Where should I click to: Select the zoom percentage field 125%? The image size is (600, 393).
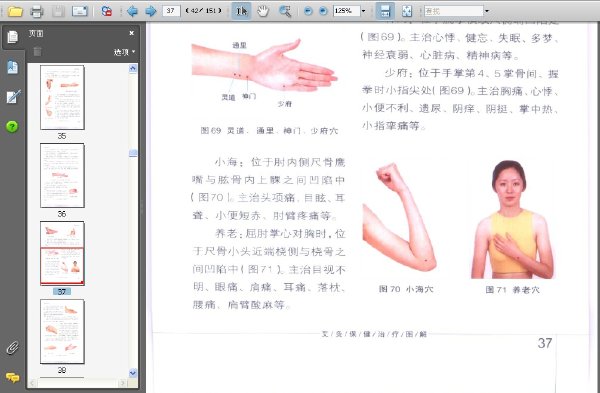tap(346, 11)
